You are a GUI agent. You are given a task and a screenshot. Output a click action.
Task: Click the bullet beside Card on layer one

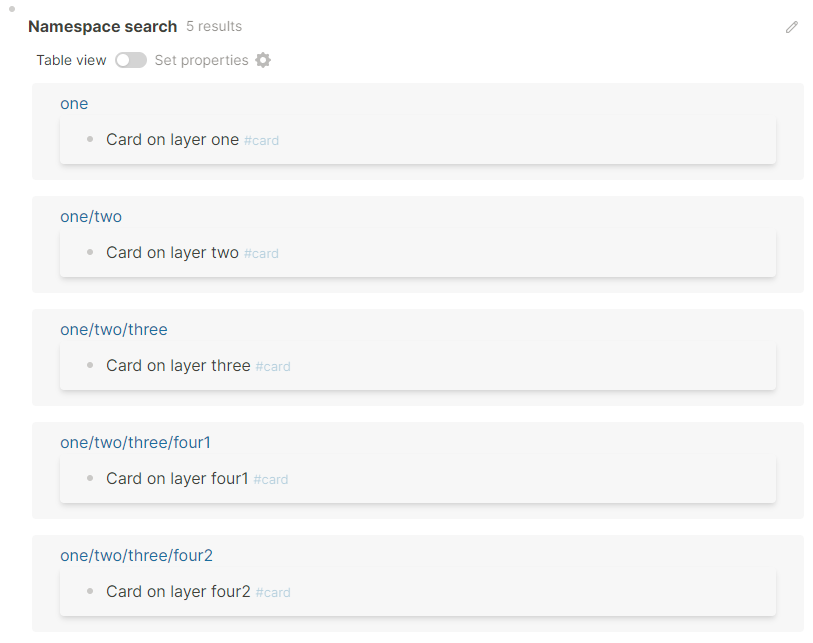click(90, 139)
